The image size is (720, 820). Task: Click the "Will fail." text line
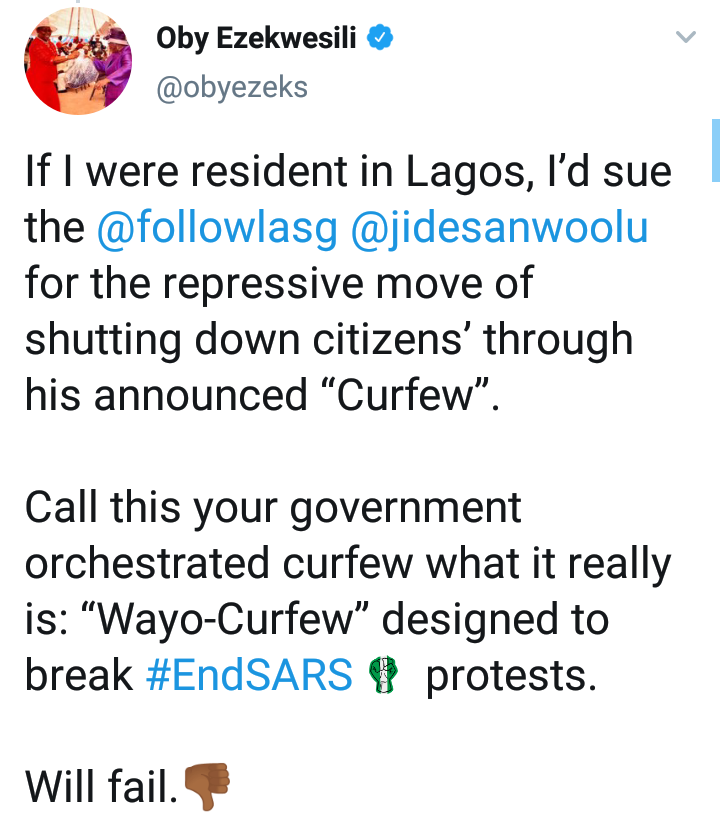[x=101, y=786]
